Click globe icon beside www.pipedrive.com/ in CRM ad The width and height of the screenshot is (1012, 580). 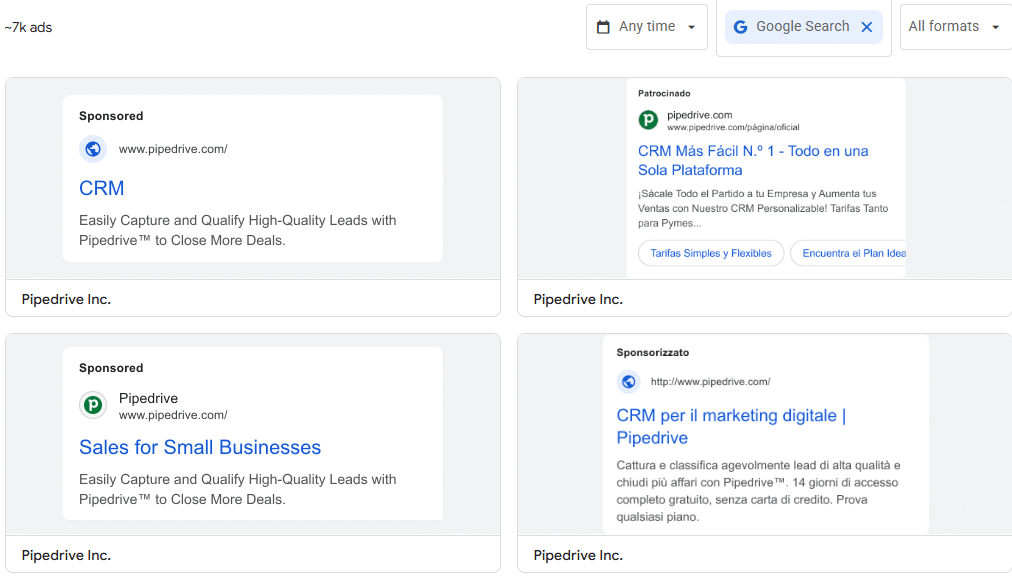(x=93, y=149)
